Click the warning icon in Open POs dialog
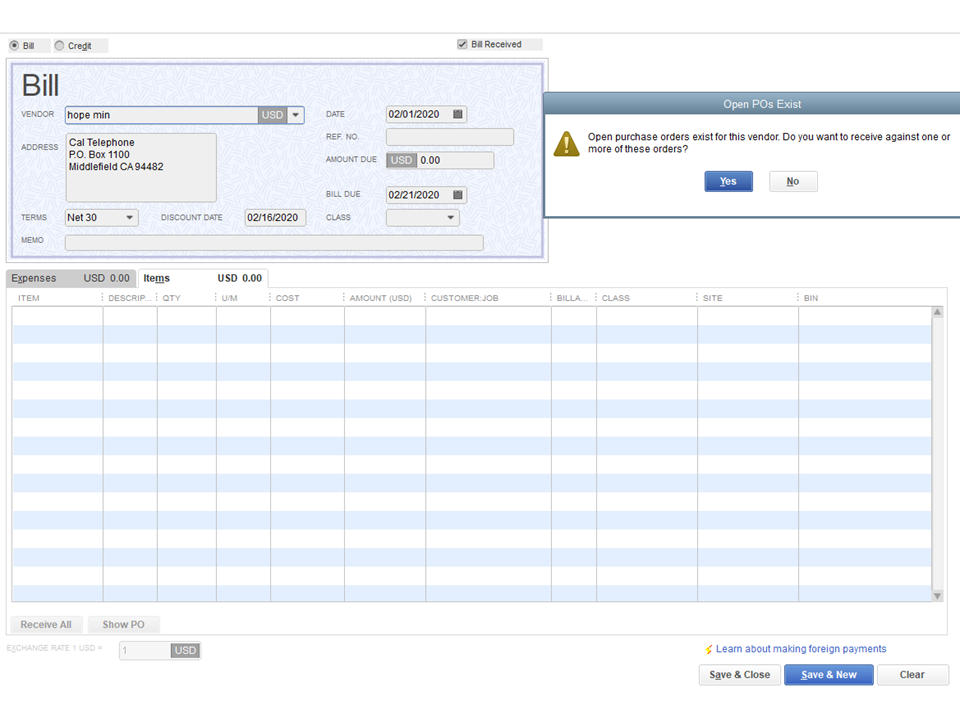The height and width of the screenshot is (720, 960). pos(566,144)
